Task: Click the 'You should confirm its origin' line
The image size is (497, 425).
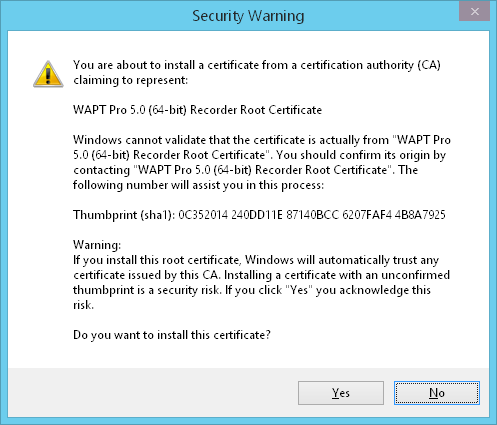Action: pyautogui.click(x=259, y=155)
